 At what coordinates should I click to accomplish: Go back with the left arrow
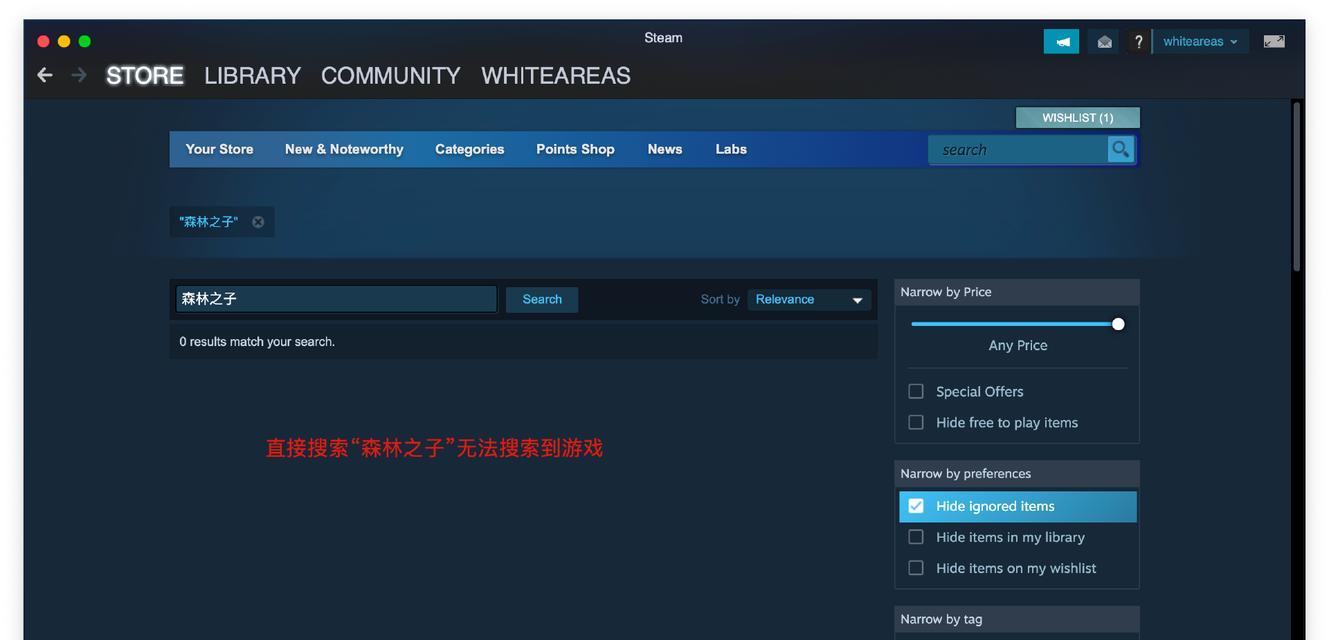[44, 75]
